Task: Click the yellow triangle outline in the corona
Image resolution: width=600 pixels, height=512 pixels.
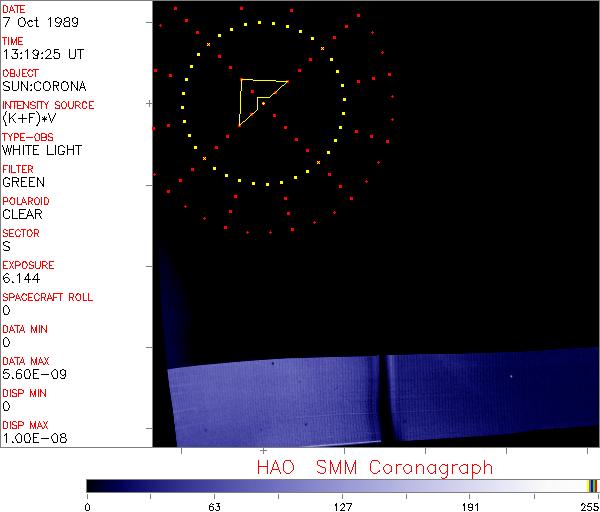Action: pyautogui.click(x=242, y=102)
